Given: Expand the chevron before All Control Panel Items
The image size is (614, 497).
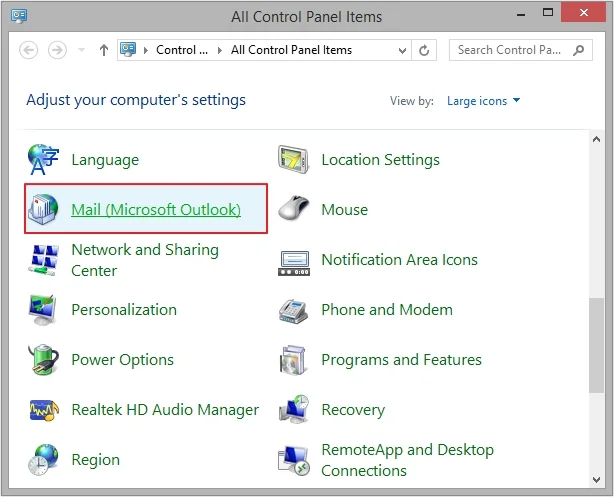Looking at the screenshot, I should point(220,50).
